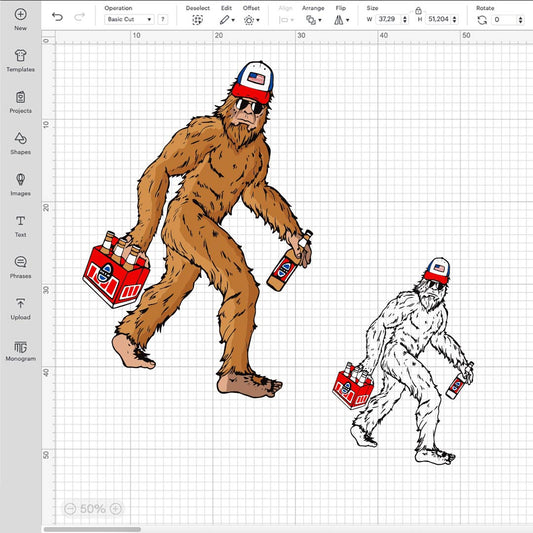Open the Edit pencil menu
Image resolution: width=533 pixels, height=533 pixels.
(227, 20)
